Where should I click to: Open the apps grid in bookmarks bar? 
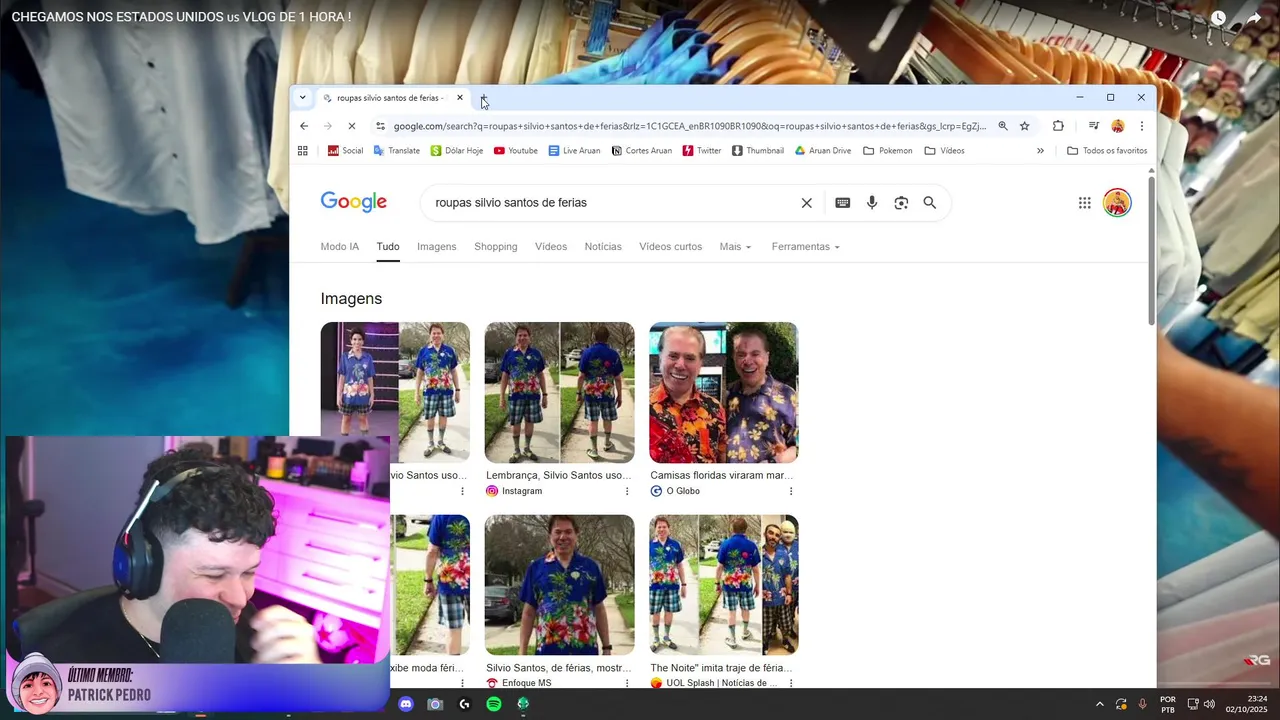pos(303,151)
